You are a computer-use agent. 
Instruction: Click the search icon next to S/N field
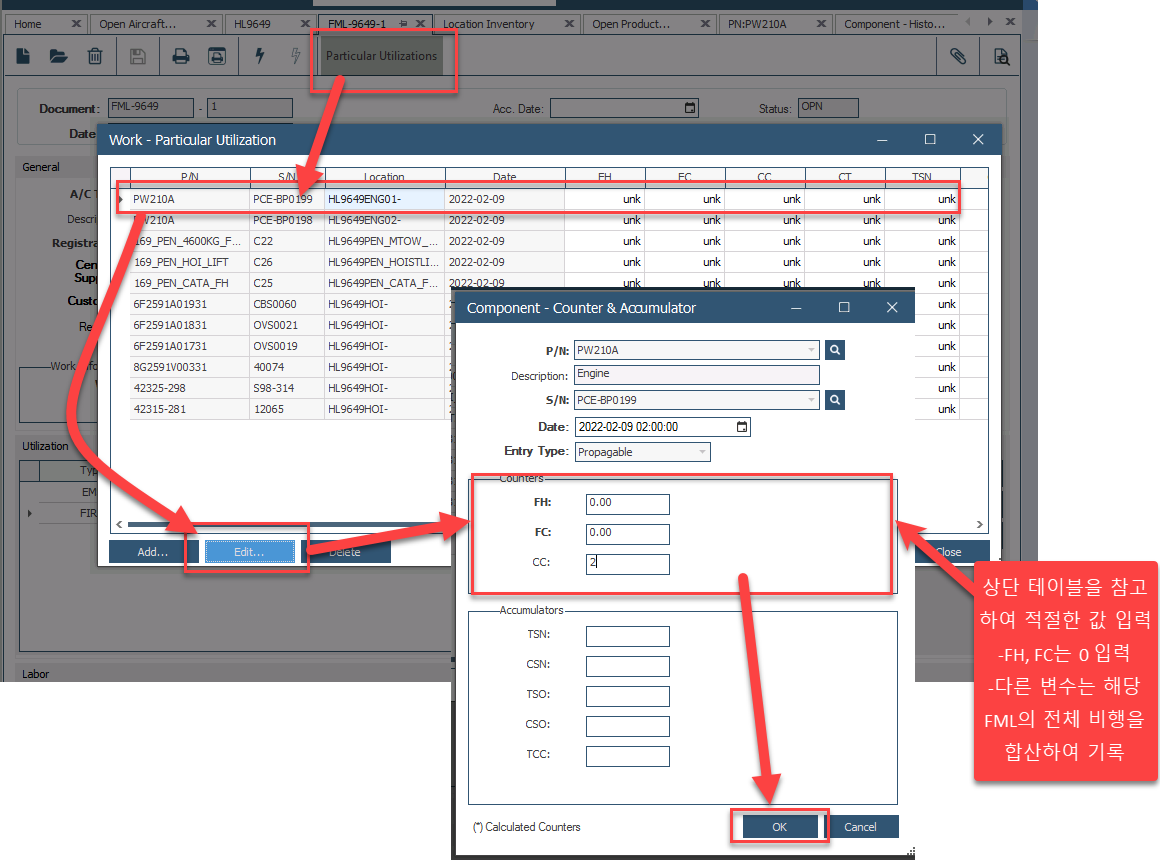(x=836, y=400)
